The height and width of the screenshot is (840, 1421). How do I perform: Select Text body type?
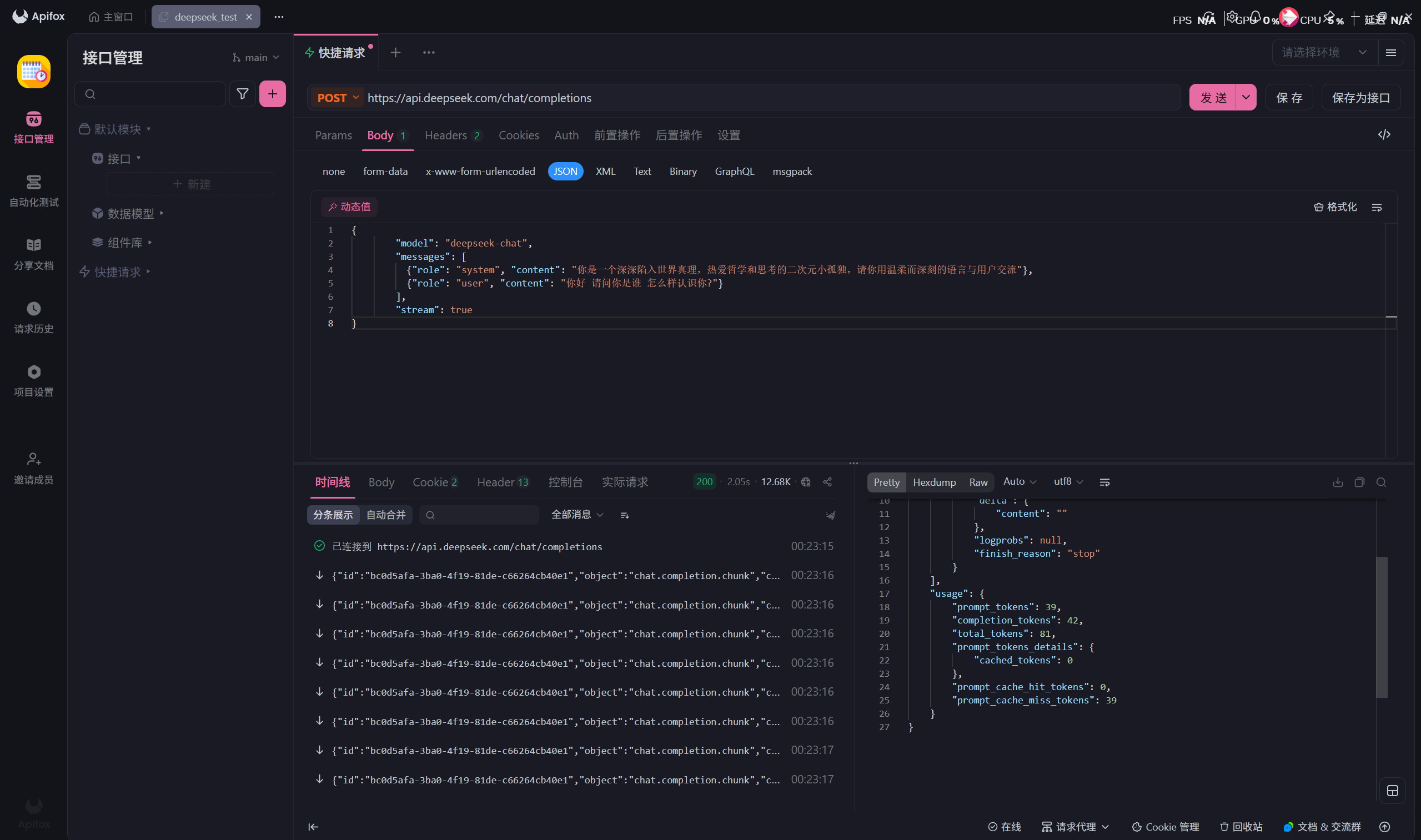tap(642, 172)
